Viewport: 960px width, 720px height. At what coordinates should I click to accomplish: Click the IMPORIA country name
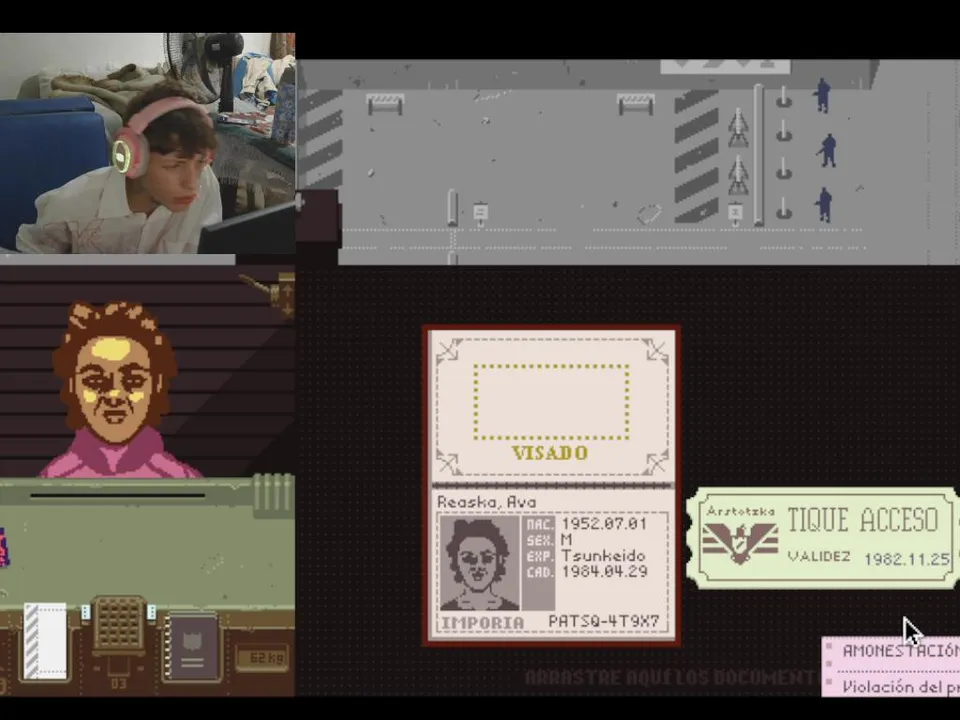[x=482, y=623]
